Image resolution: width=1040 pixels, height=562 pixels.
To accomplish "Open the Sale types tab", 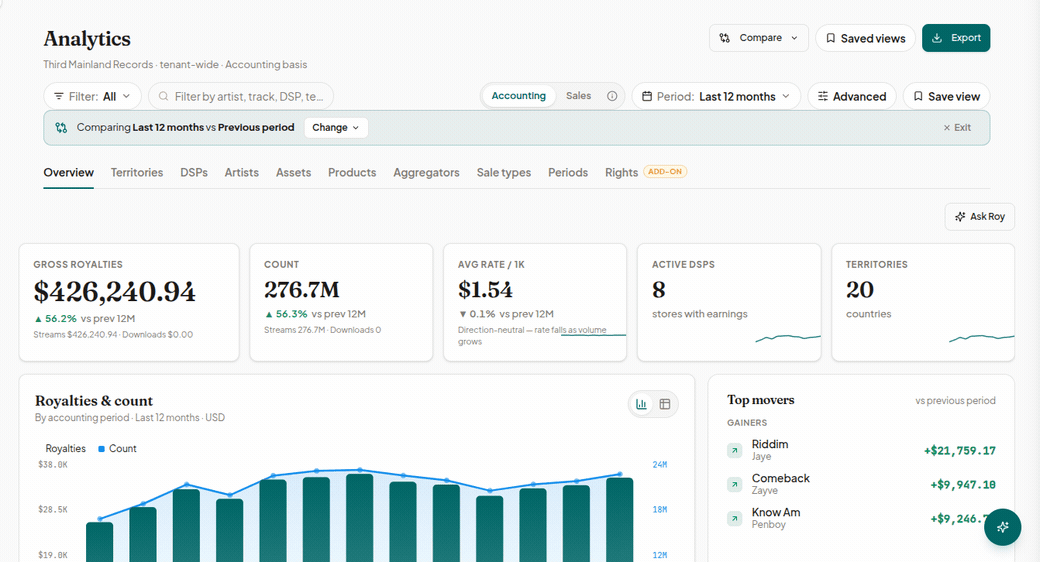I will [503, 173].
